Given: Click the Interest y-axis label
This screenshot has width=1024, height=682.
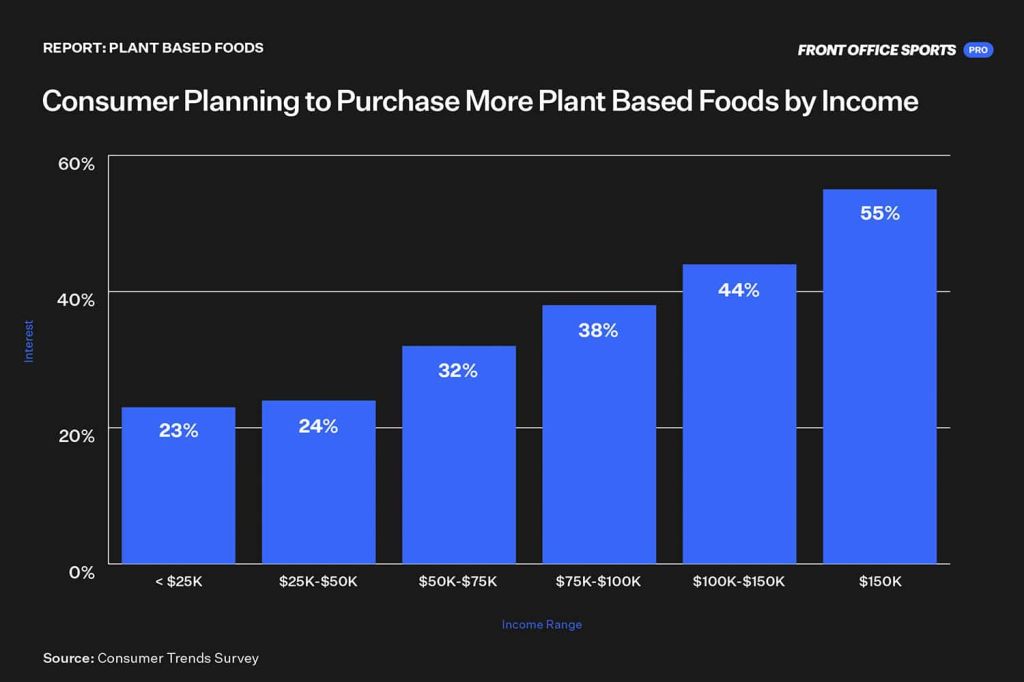Looking at the screenshot, I should (x=29, y=341).
